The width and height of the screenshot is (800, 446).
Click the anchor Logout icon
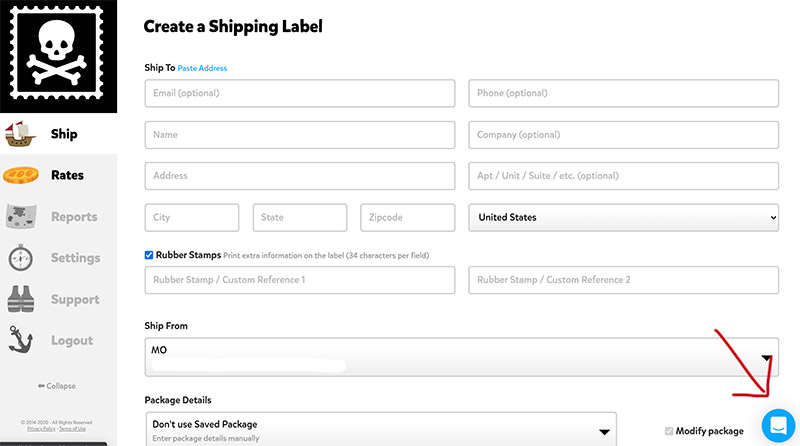(x=22, y=341)
